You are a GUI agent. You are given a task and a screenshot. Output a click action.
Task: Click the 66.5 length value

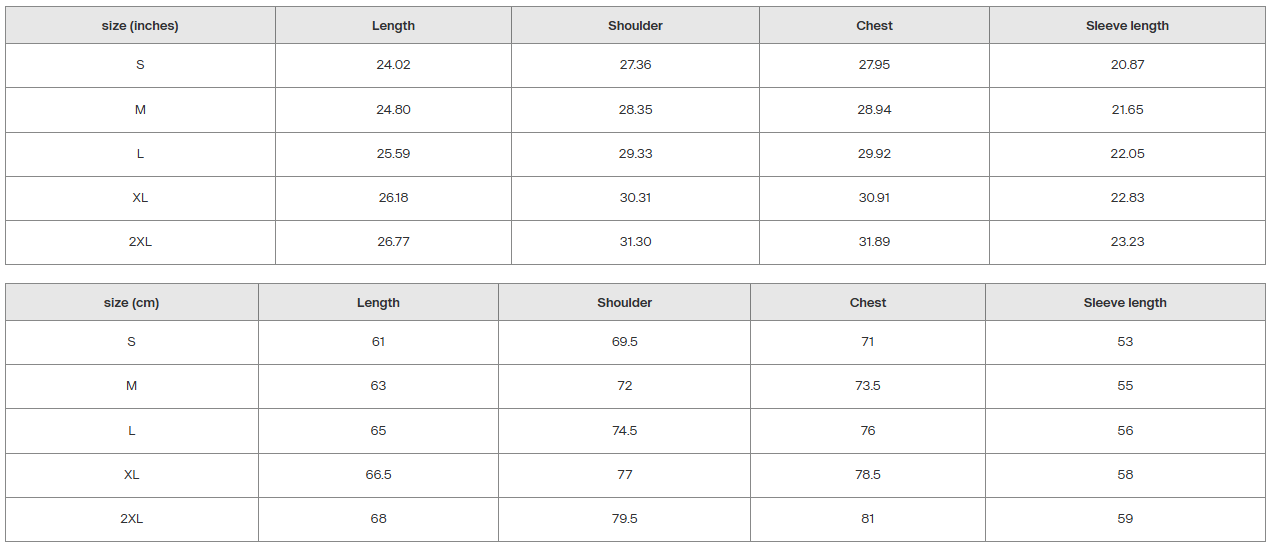(x=378, y=475)
